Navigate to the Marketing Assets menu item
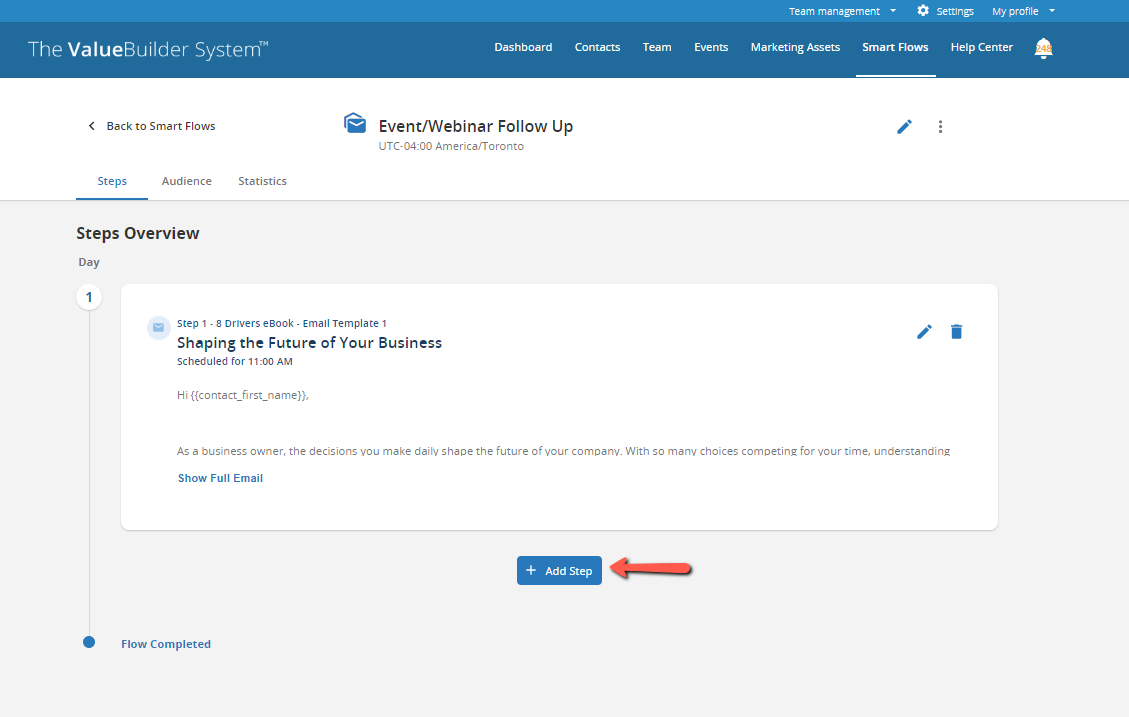1129x717 pixels. point(795,46)
